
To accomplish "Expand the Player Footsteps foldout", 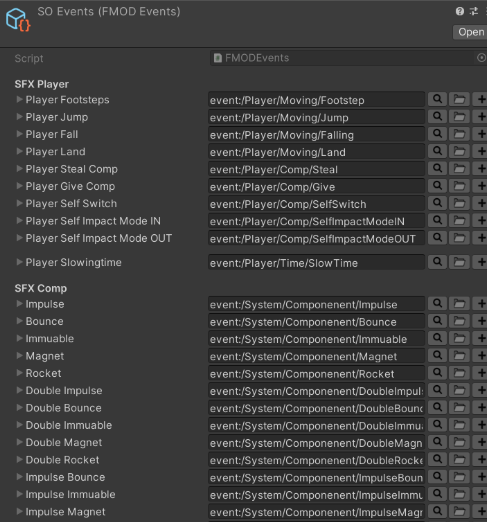I will point(19,99).
